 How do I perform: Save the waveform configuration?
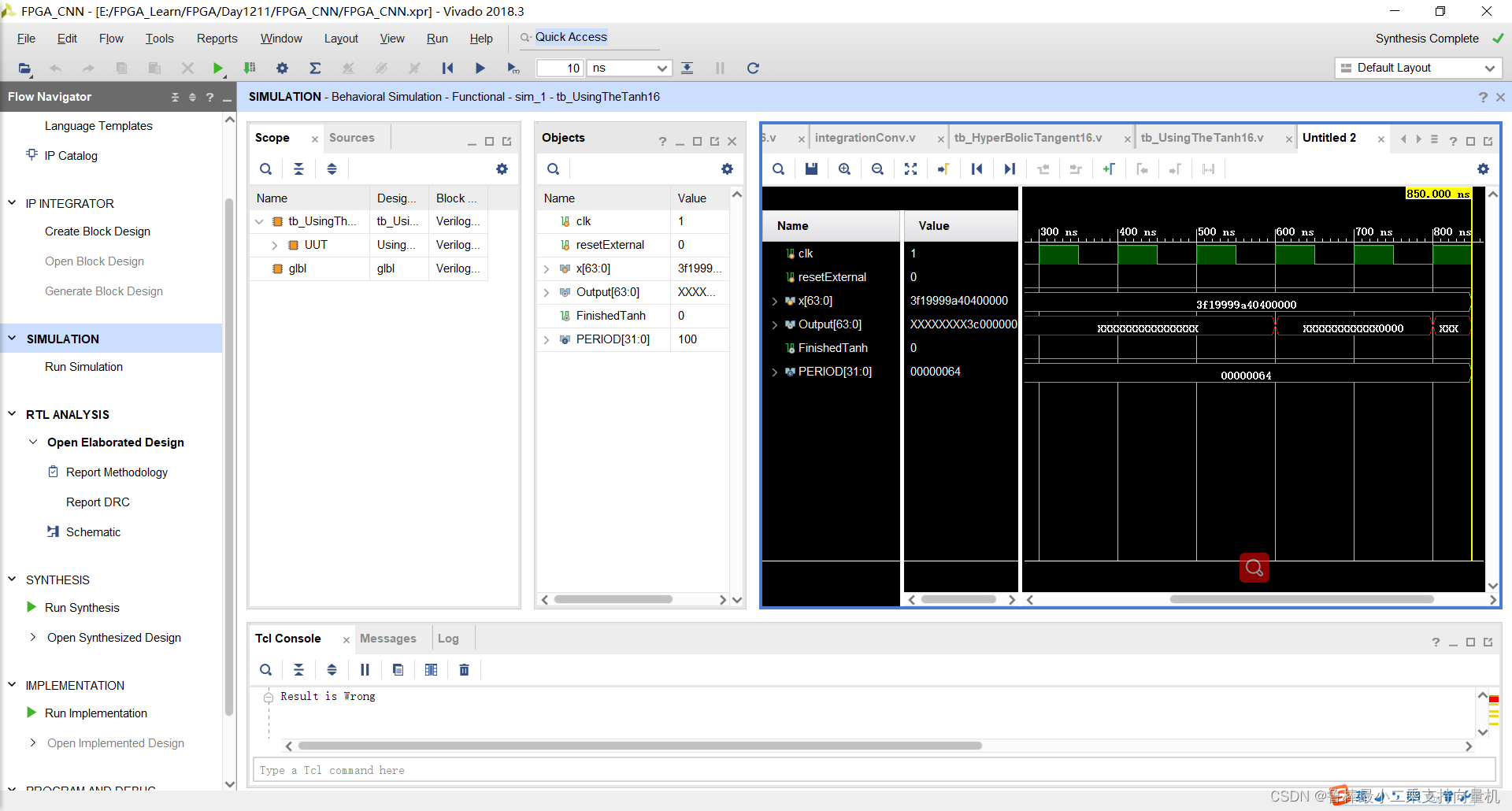(811, 169)
